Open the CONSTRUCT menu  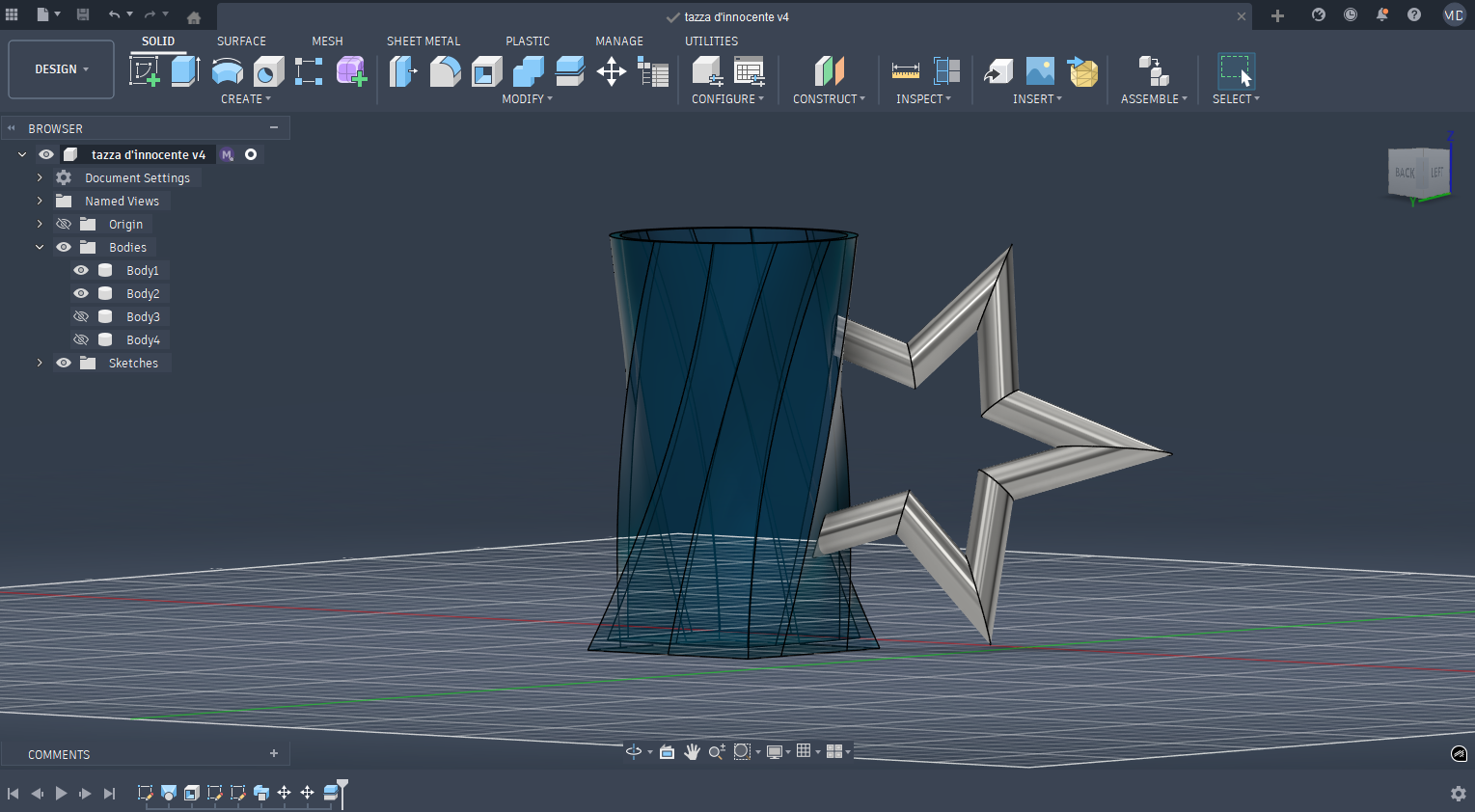point(829,99)
